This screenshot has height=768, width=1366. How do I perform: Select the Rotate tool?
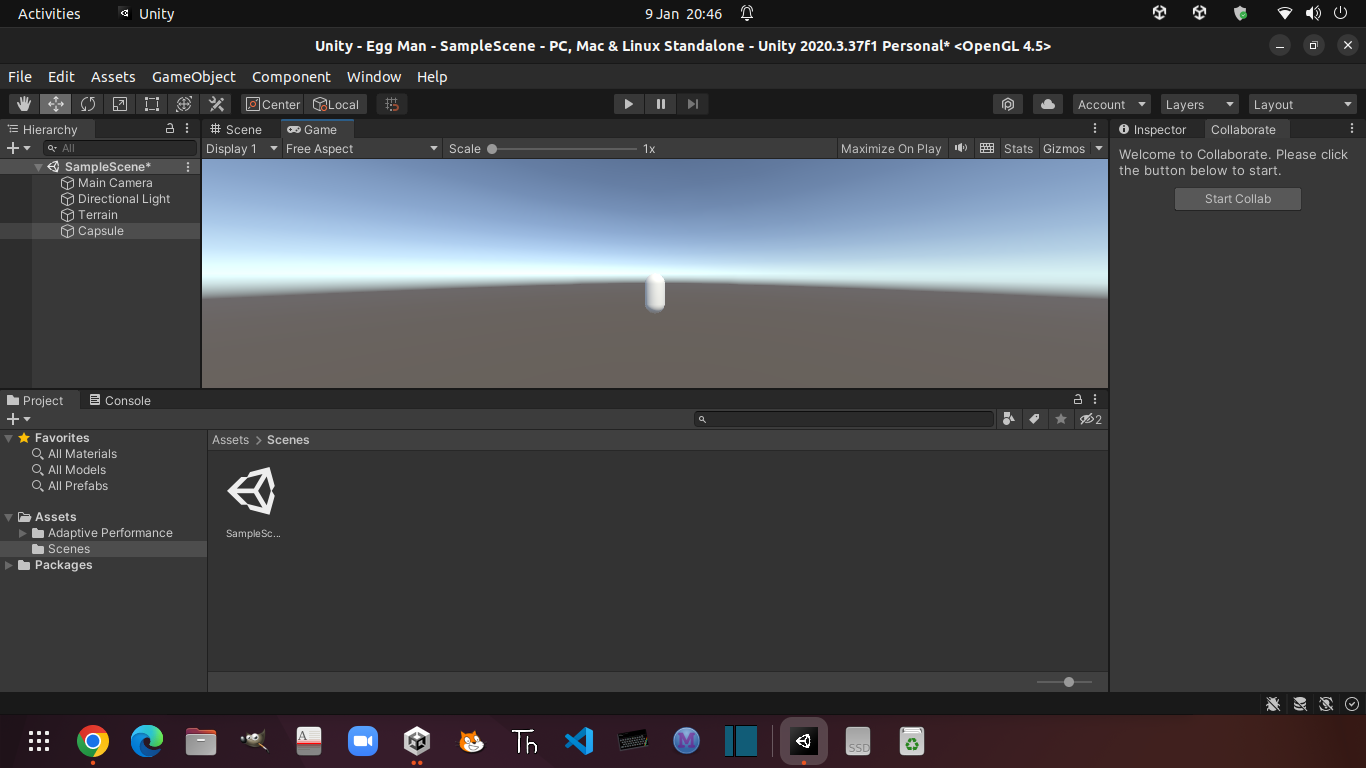(87, 103)
